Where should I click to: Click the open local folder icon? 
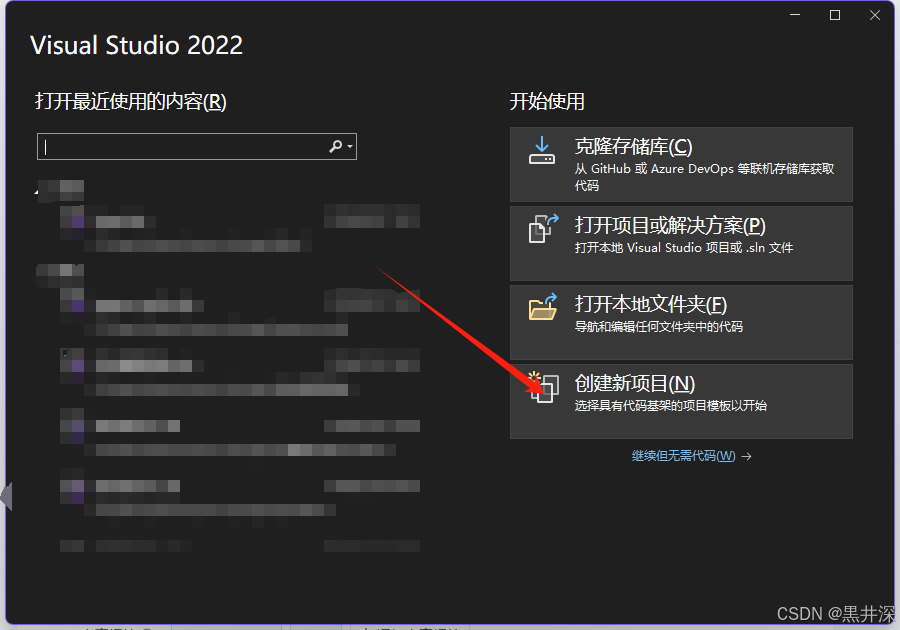[x=543, y=306]
